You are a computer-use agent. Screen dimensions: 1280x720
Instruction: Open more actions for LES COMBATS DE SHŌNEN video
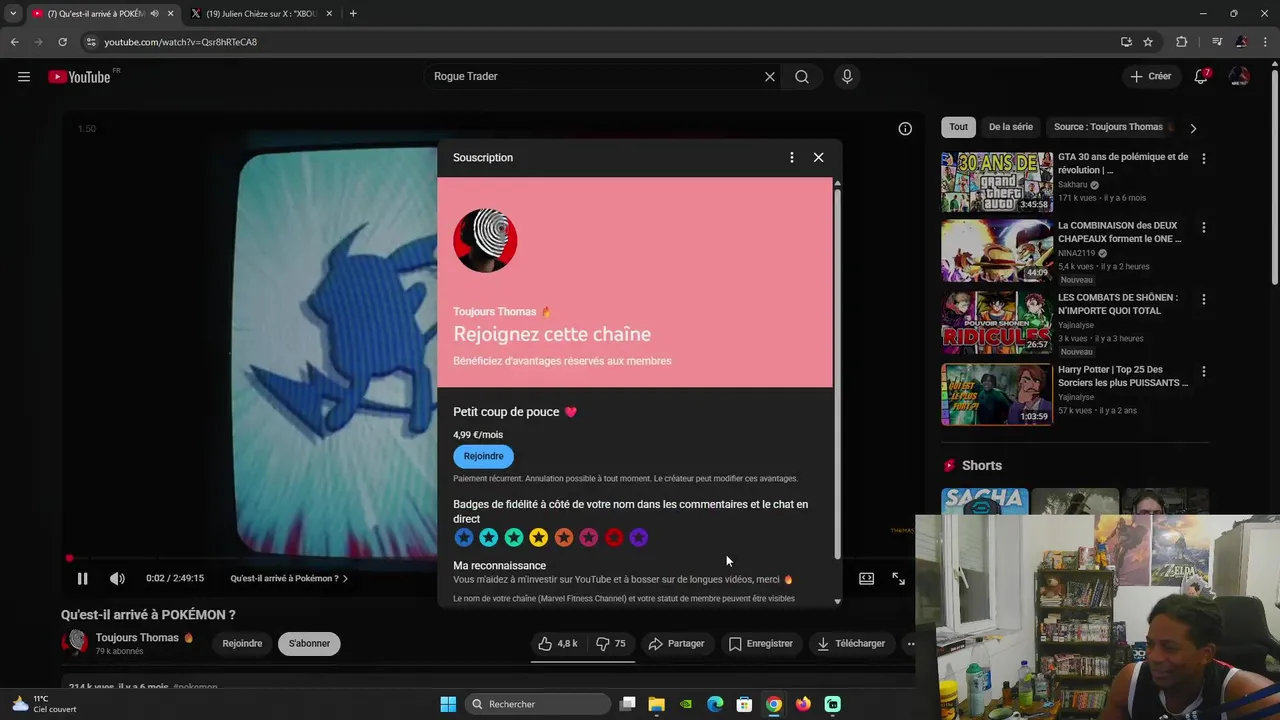pos(1204,300)
